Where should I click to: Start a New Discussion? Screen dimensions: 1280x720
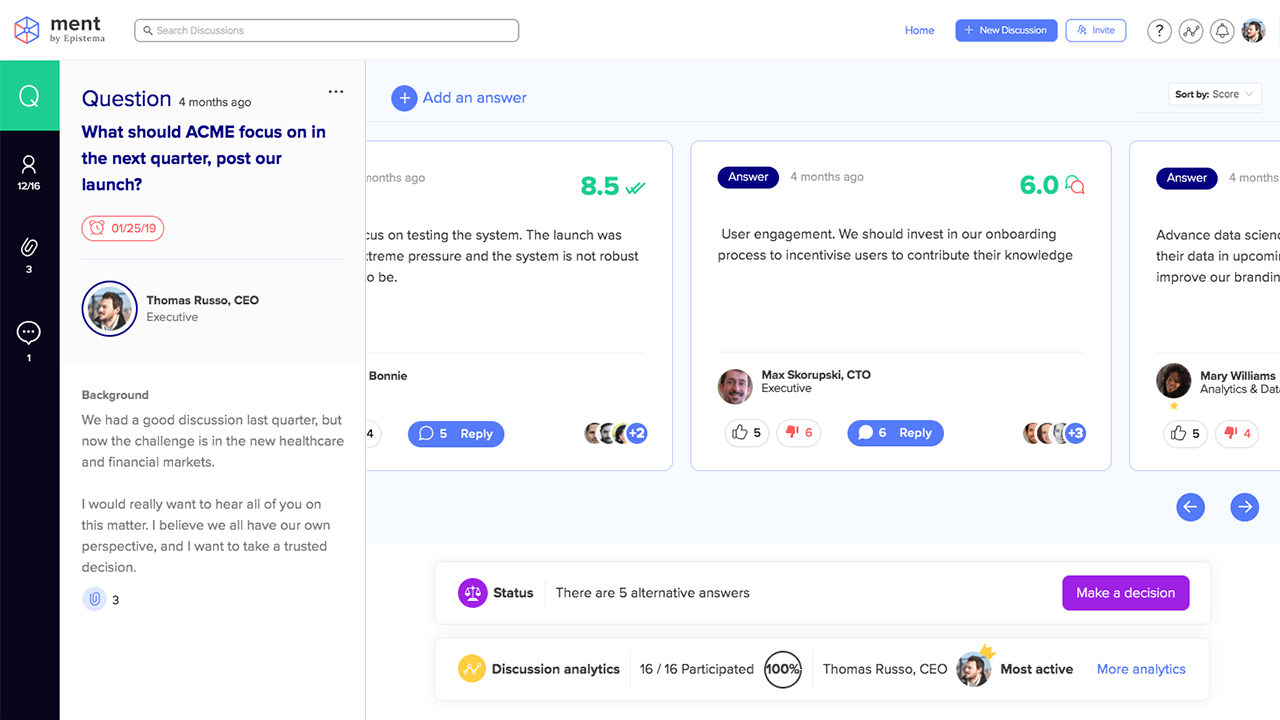(1006, 30)
